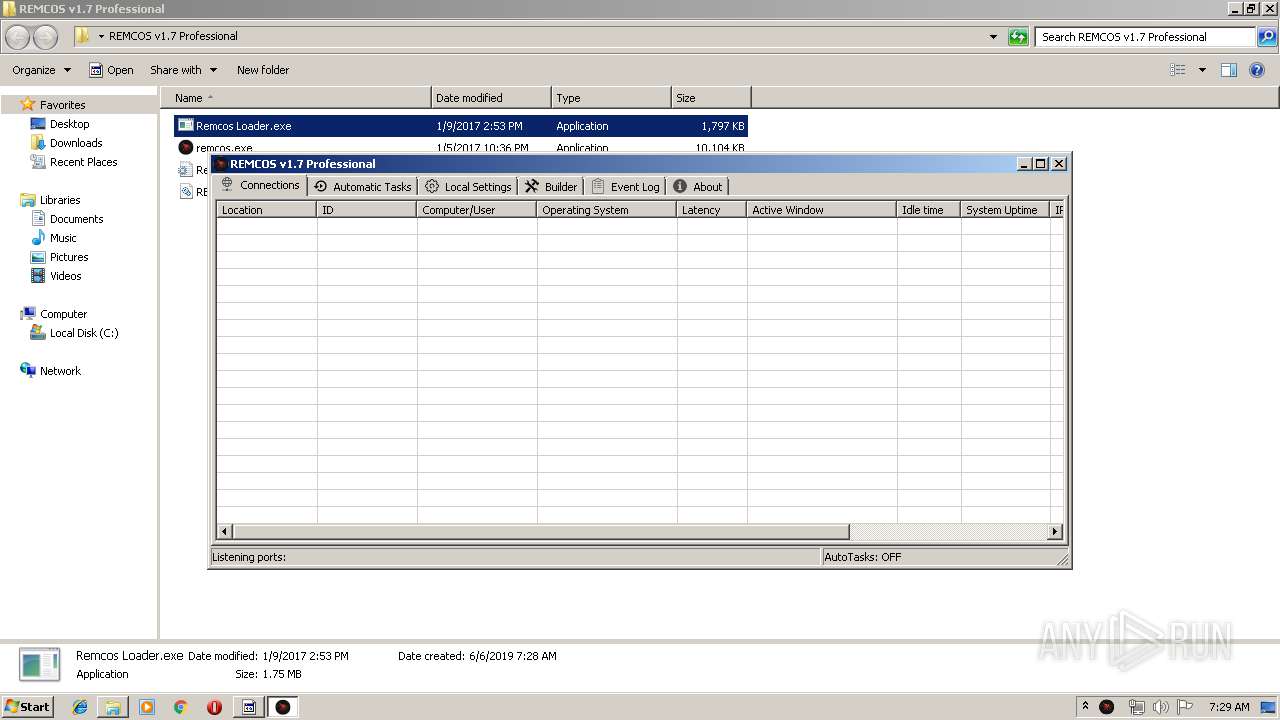Open Documents library in navigation pane
Screen dimensions: 1280x720
point(76,219)
